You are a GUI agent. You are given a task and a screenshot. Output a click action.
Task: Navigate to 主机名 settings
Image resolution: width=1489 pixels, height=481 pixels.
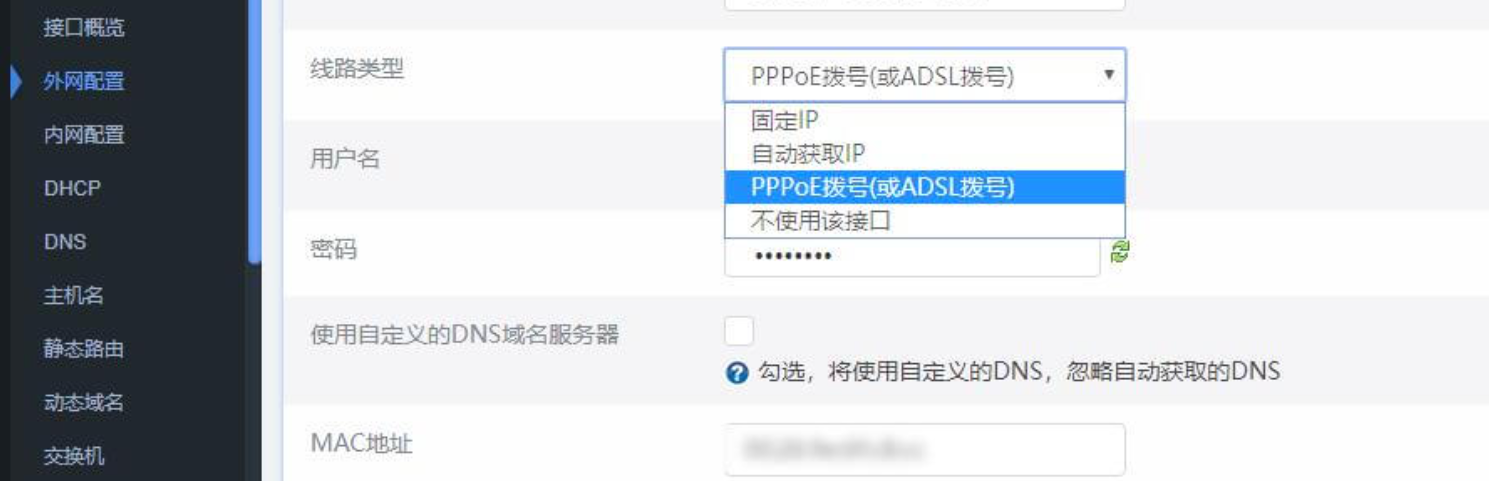point(73,296)
